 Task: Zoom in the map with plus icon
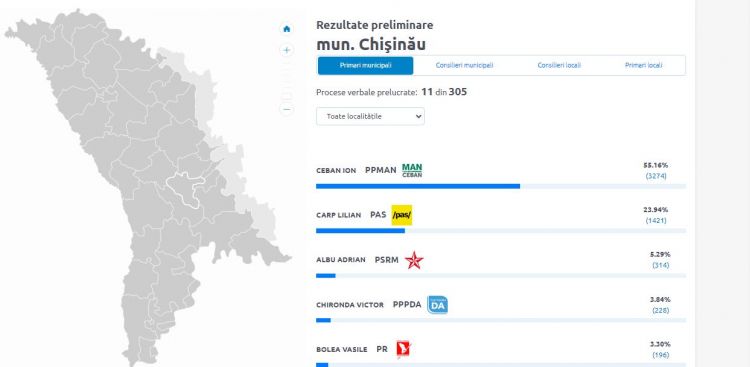coord(287,50)
